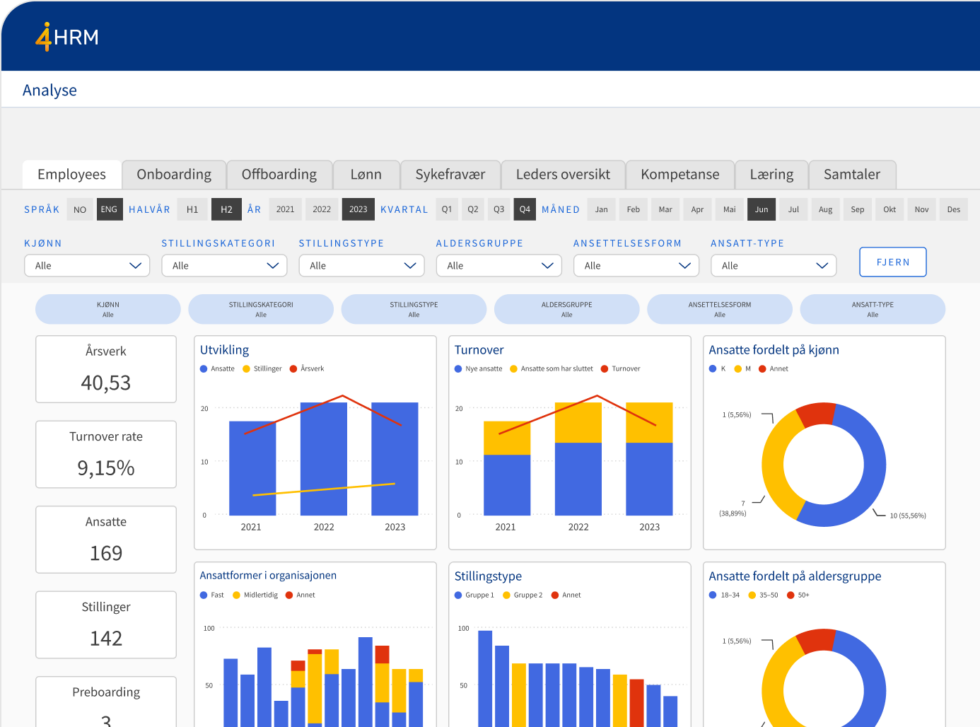980x727 pixels.
Task: Open the Kjønn dropdown
Action: point(87,266)
